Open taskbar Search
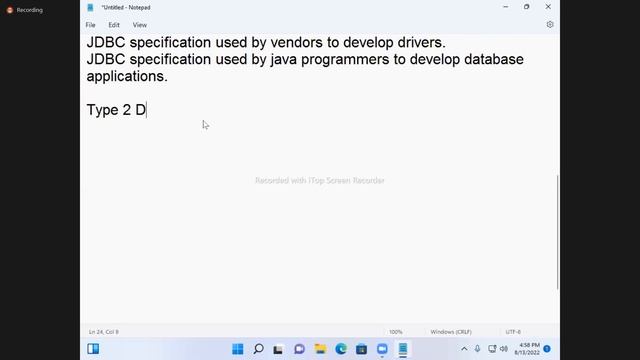The height and width of the screenshot is (360, 640). [258, 349]
